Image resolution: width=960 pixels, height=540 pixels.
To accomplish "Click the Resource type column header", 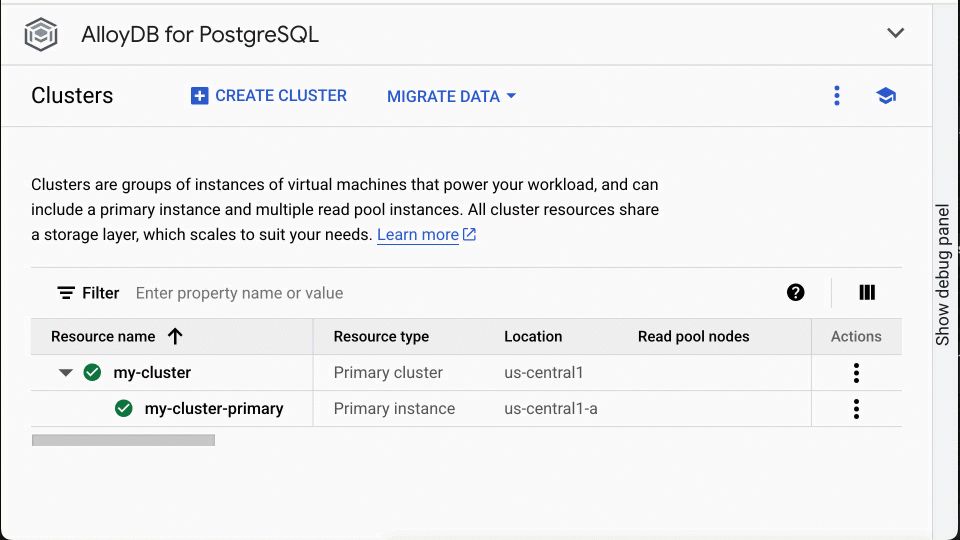I will tap(381, 336).
